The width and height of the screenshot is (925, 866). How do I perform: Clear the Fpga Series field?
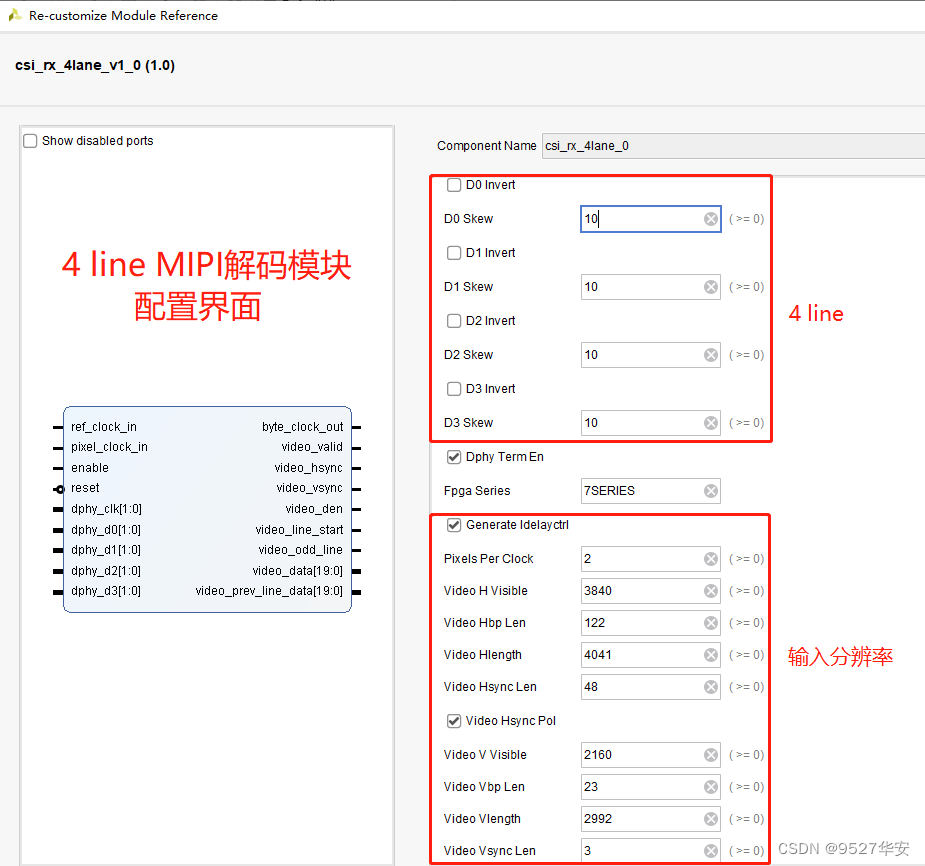coord(711,491)
